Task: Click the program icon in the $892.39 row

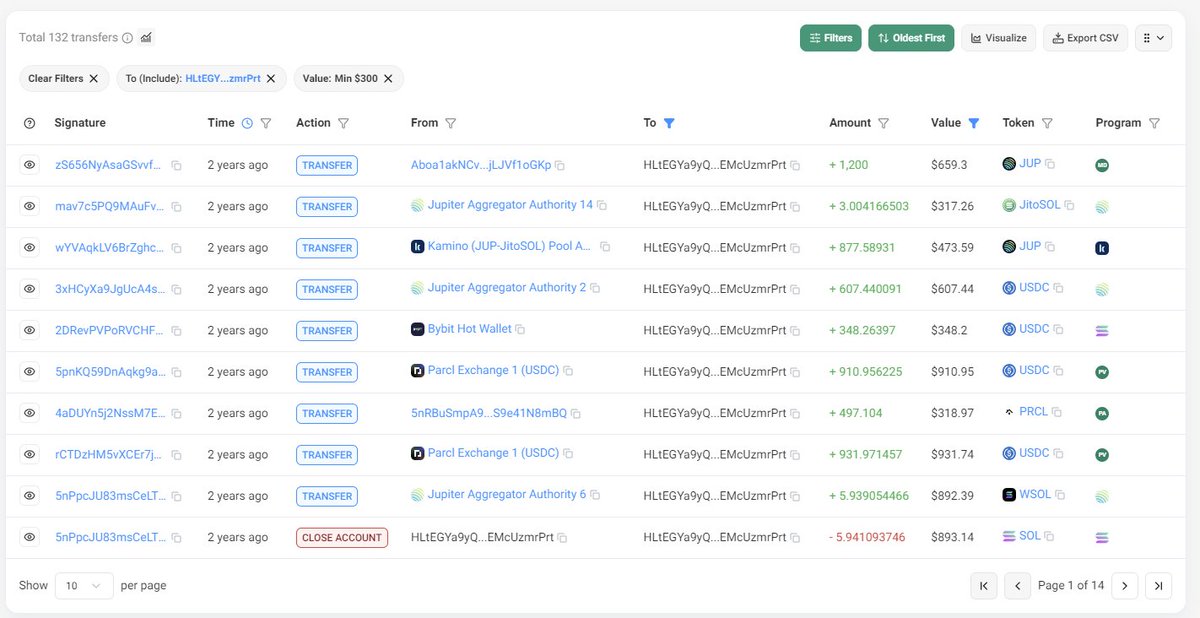Action: click(1102, 496)
